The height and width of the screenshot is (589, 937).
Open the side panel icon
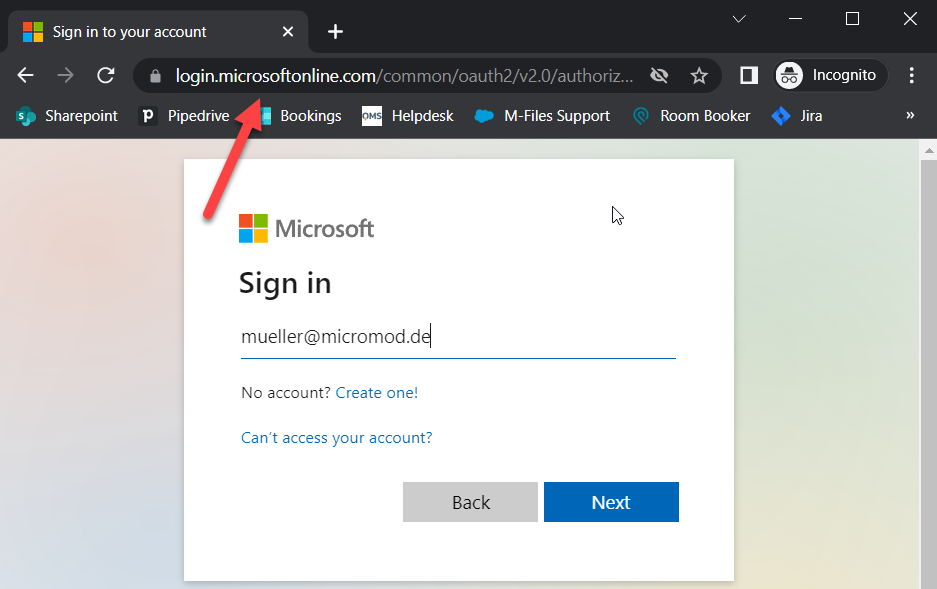coord(748,75)
